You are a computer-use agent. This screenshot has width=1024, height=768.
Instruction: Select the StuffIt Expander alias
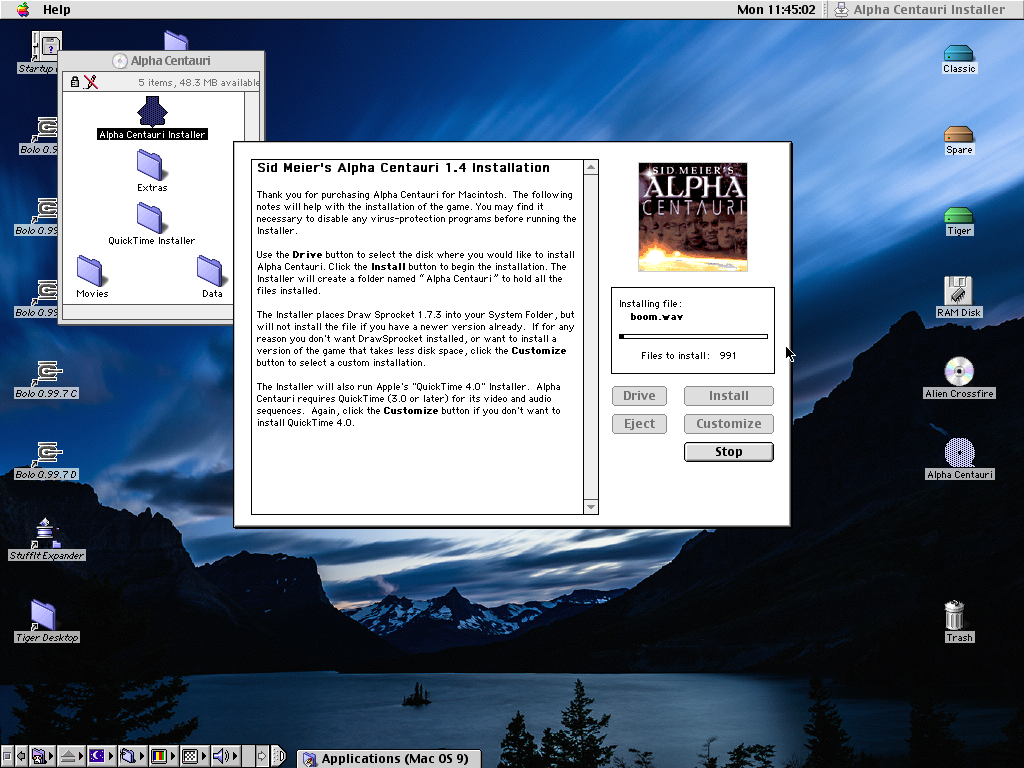click(46, 534)
